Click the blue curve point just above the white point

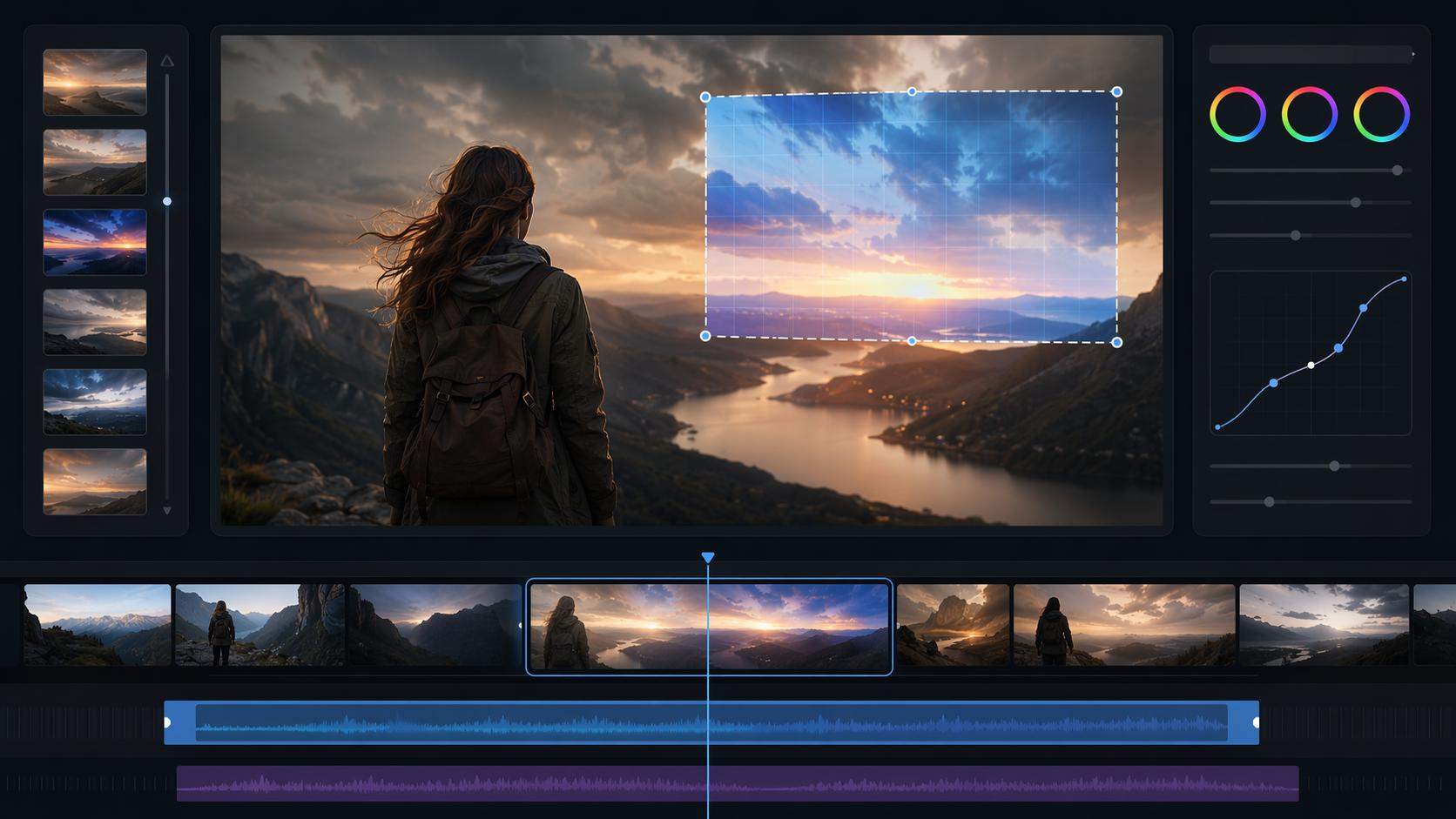(1338, 348)
